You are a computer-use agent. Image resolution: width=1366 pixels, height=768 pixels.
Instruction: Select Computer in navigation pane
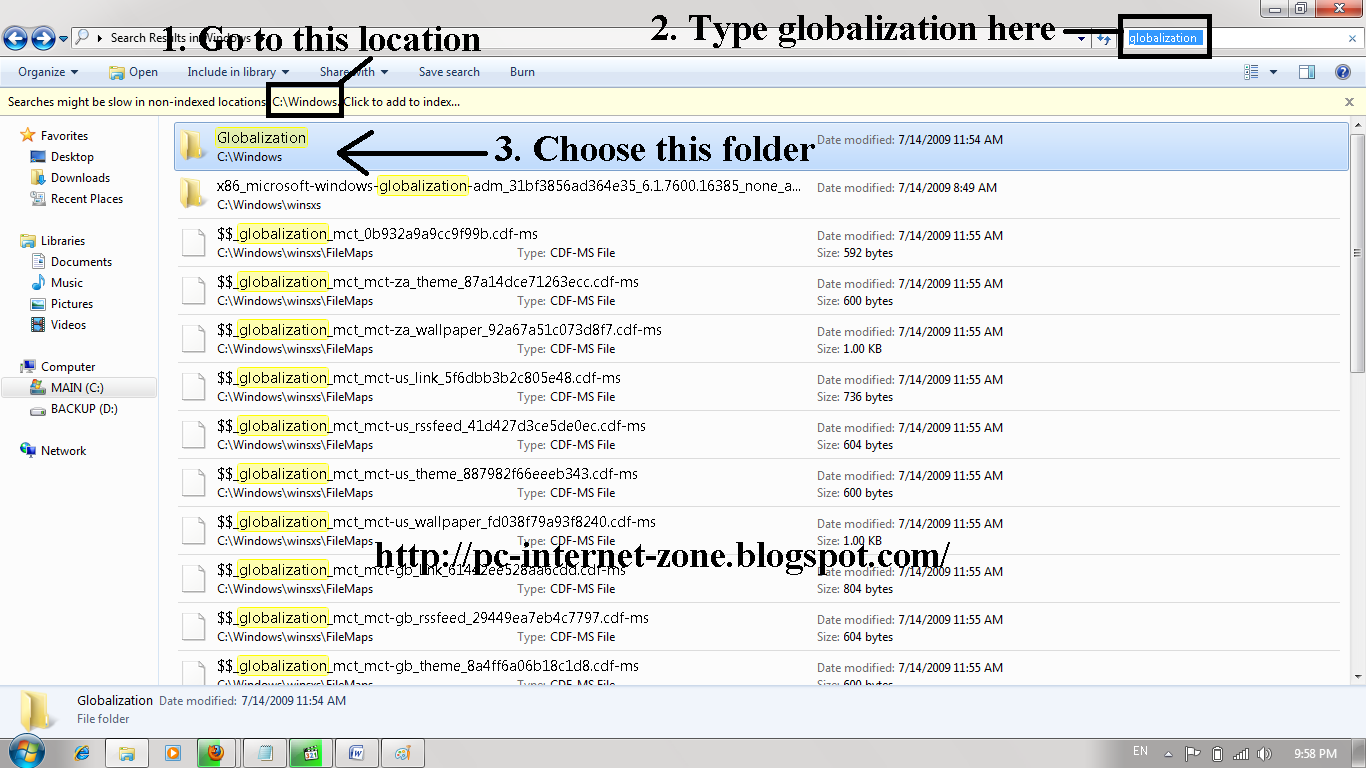(x=67, y=367)
